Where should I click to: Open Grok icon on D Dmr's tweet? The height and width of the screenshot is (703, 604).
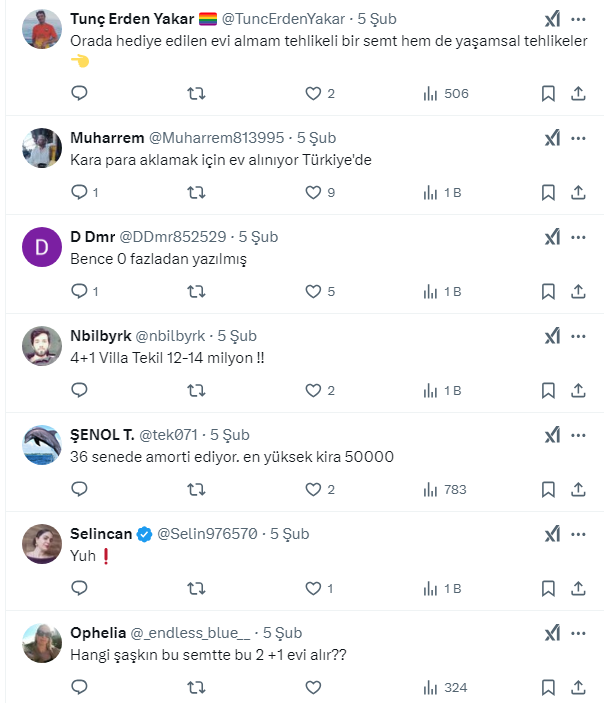[x=551, y=237]
